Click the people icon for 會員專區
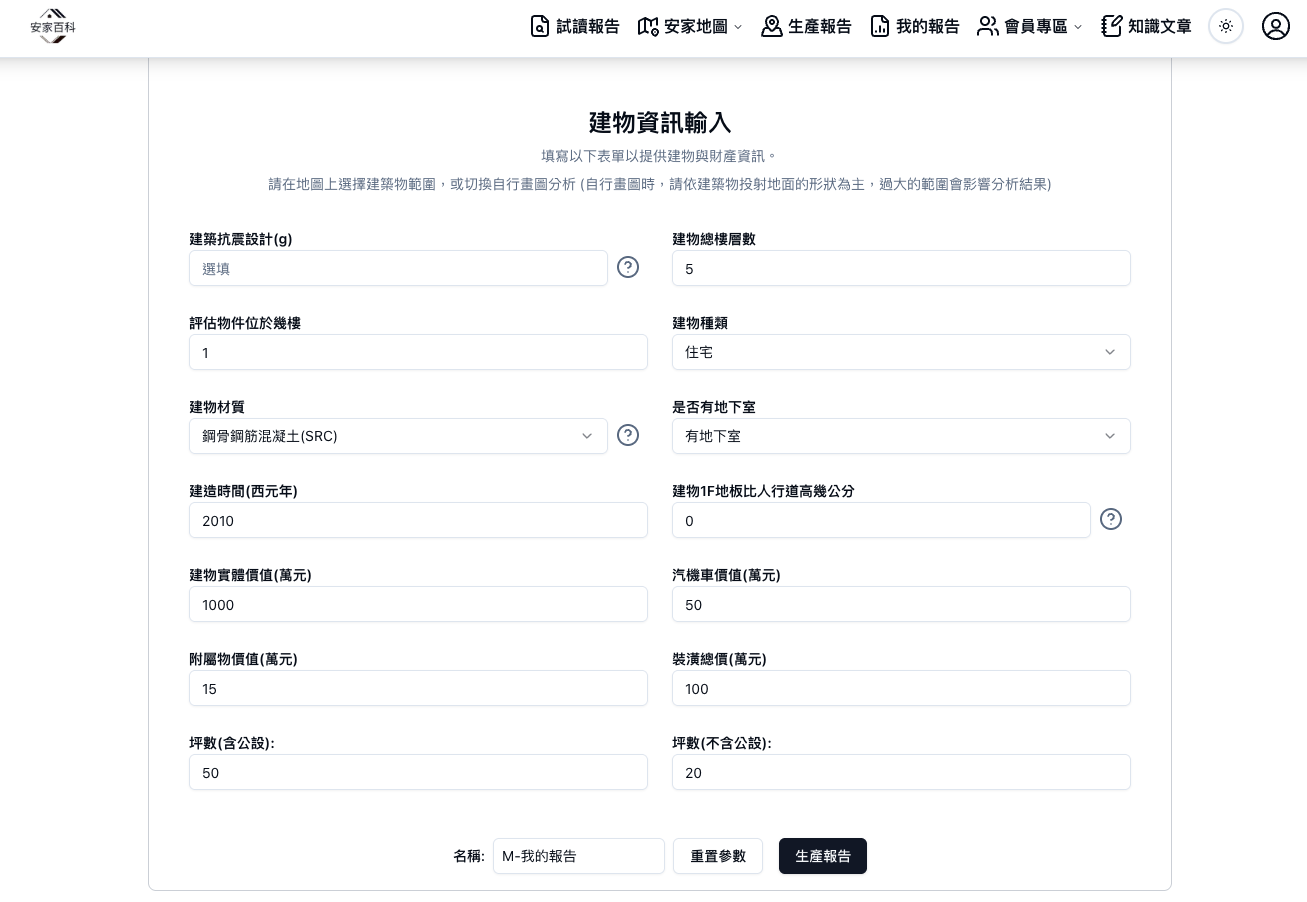 tap(988, 26)
